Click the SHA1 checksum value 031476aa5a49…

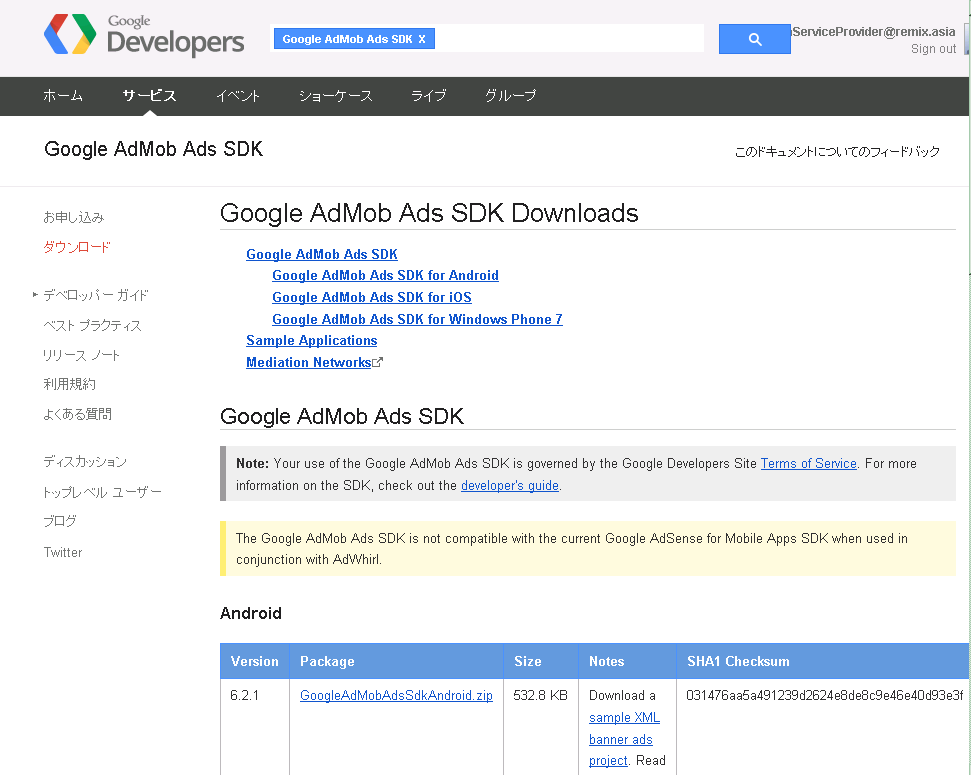click(x=824, y=695)
